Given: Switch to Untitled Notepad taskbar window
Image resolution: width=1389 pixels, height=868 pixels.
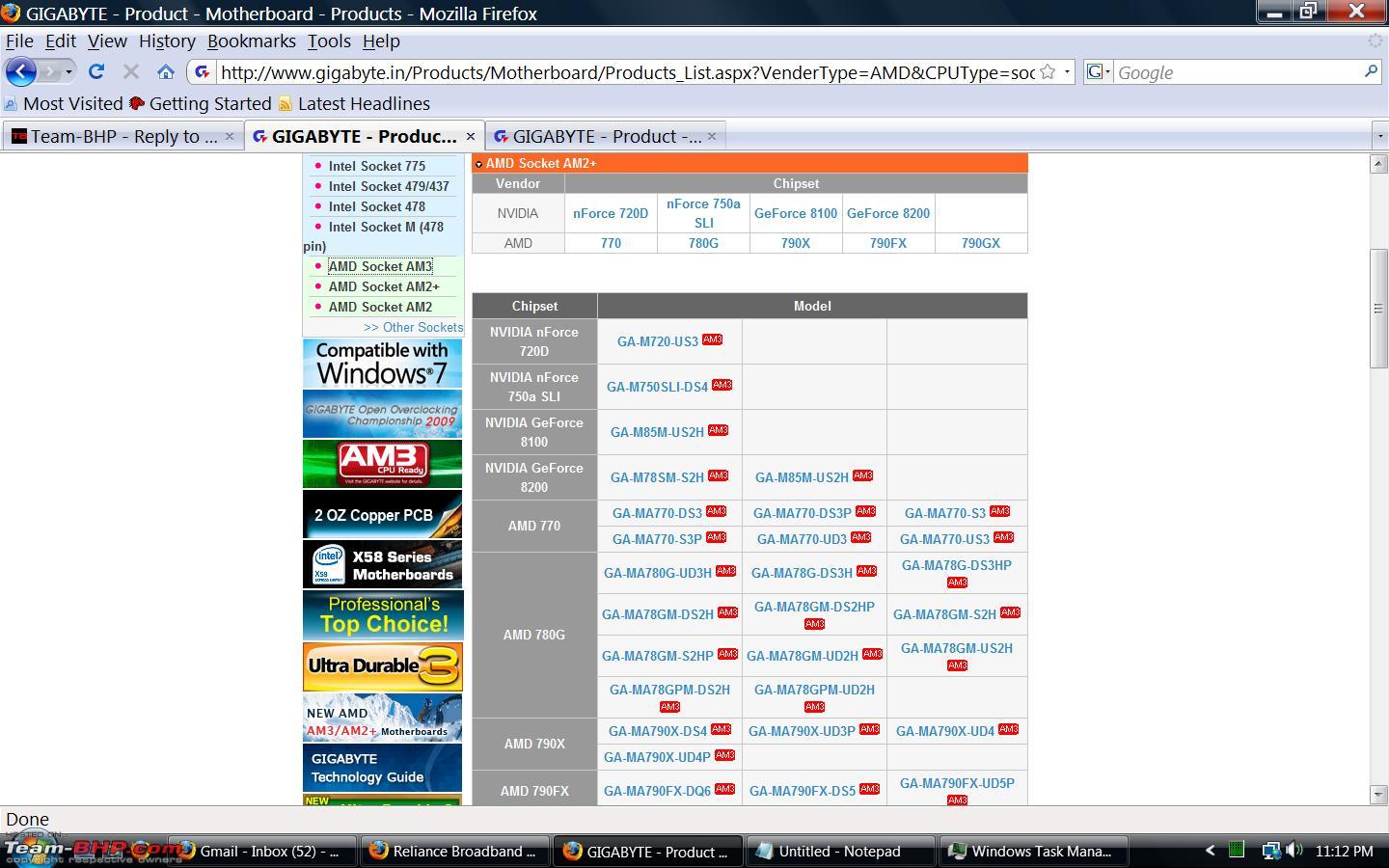Looking at the screenshot, I should (x=839, y=851).
